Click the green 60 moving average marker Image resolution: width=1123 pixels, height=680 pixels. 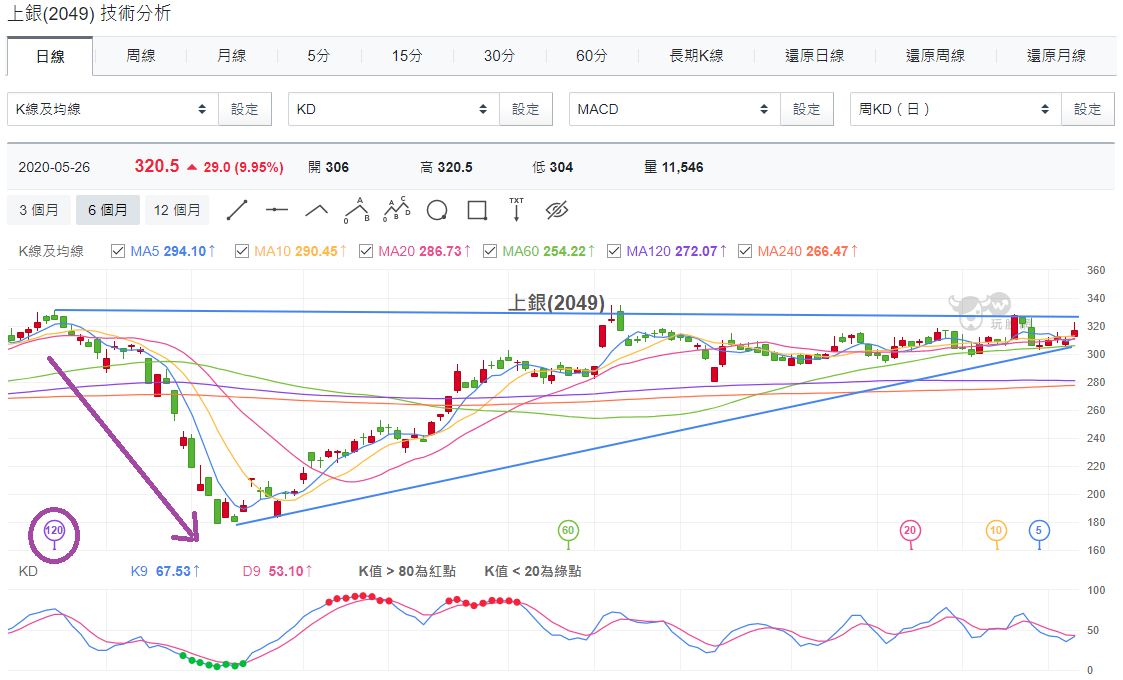(568, 532)
